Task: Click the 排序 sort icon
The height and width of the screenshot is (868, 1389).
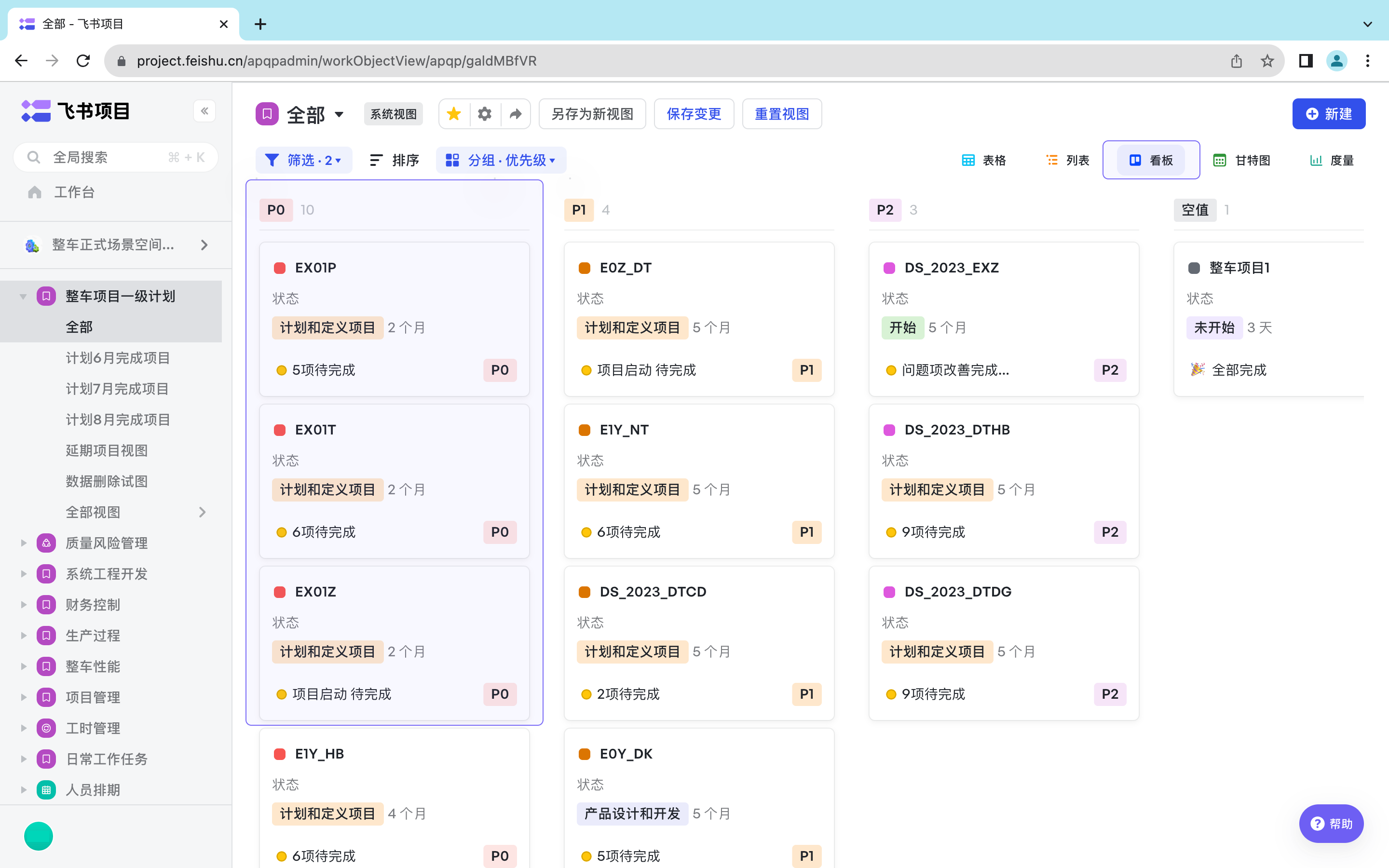Action: [376, 160]
